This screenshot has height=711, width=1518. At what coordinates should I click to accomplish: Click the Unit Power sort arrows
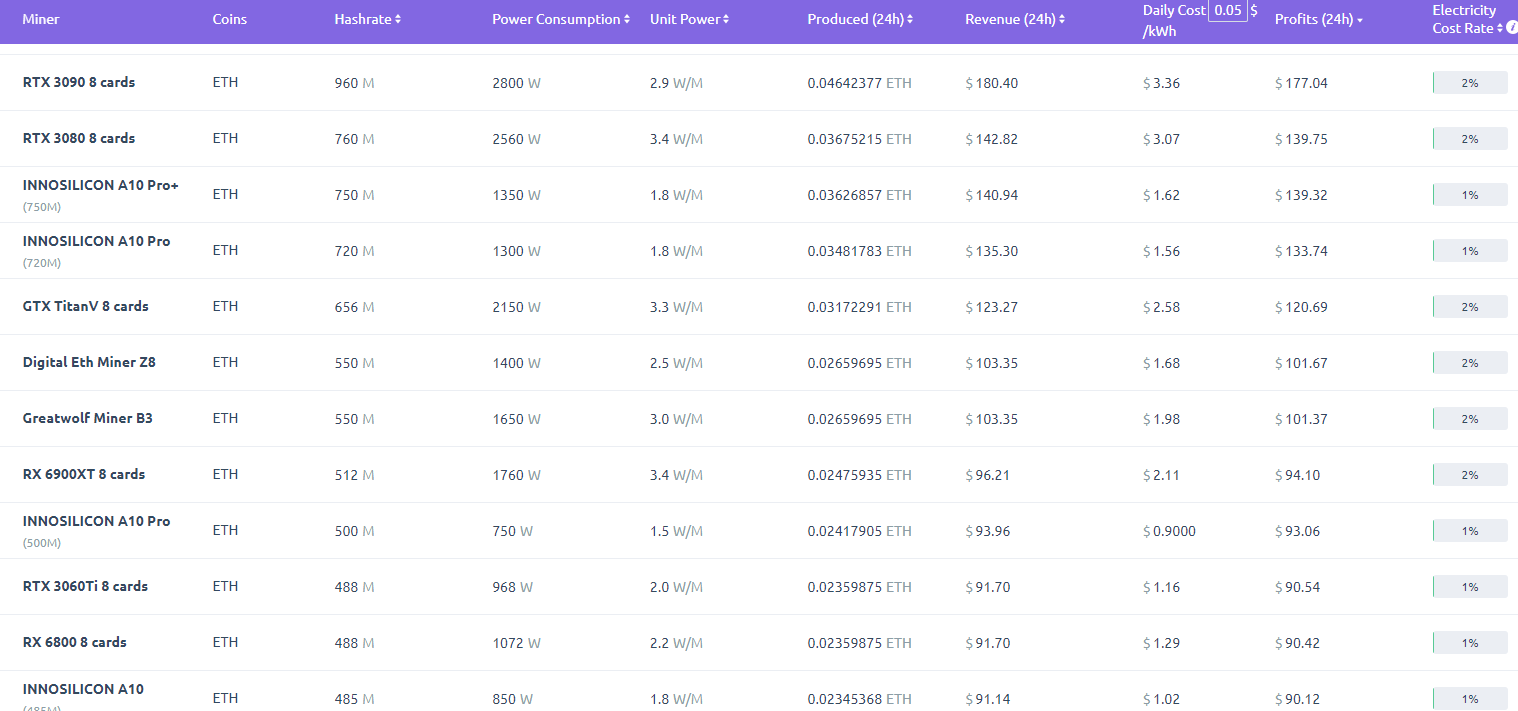pos(726,20)
